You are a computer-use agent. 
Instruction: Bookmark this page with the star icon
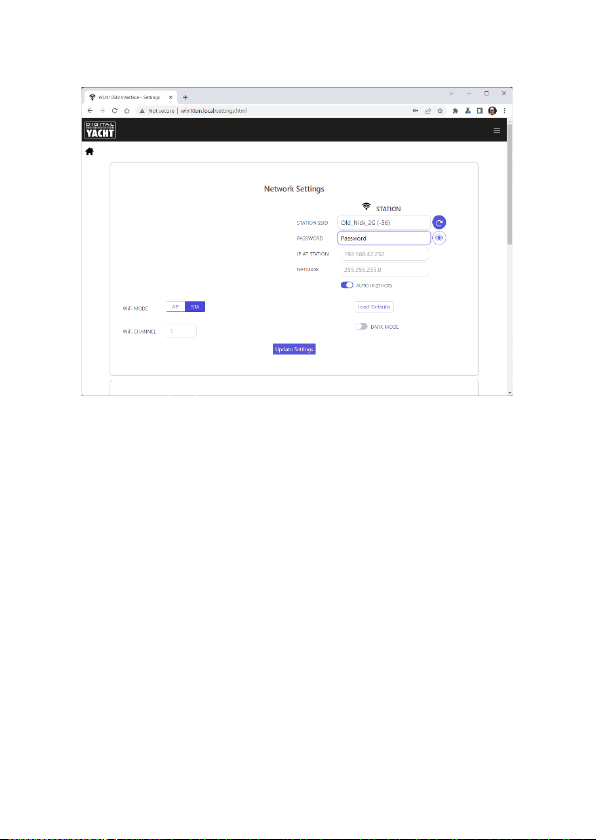pyautogui.click(x=440, y=111)
